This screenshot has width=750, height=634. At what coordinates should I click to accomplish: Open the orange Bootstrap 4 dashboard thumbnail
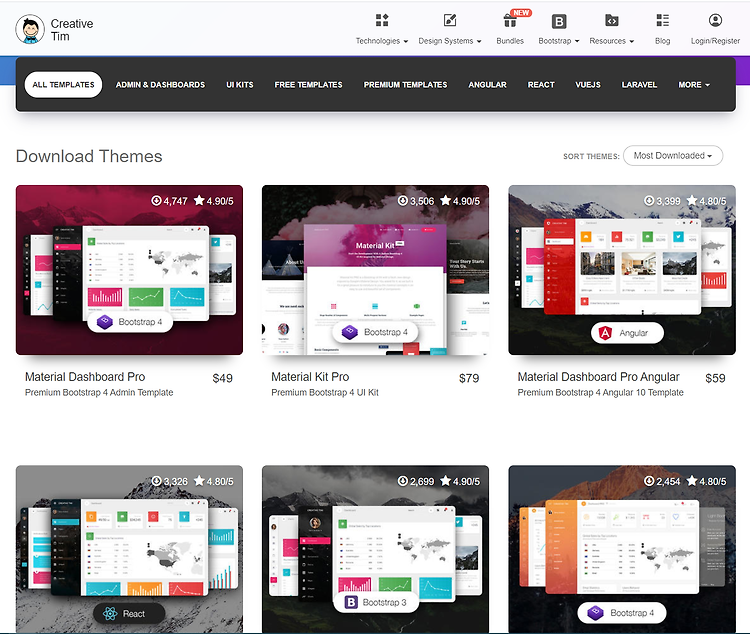coord(622,549)
